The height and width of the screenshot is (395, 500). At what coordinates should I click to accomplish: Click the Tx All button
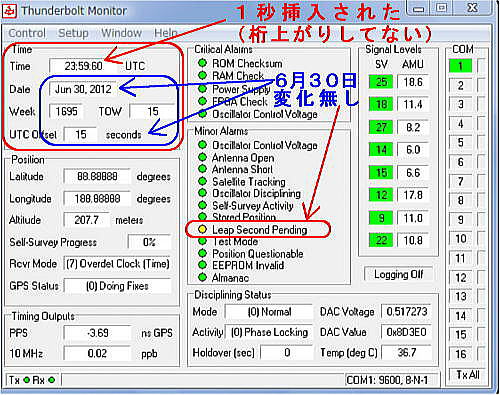pyautogui.click(x=468, y=375)
